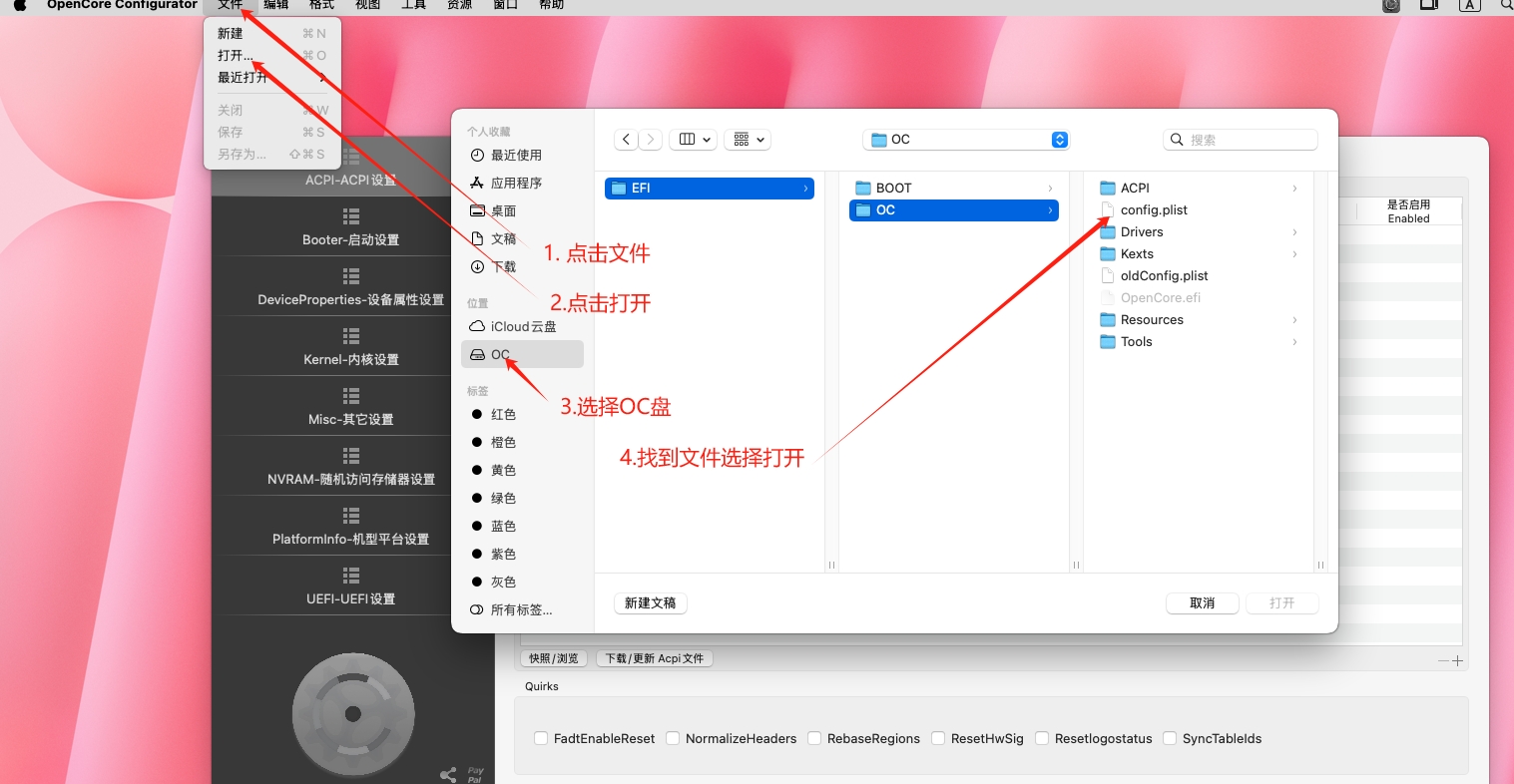Viewport: 1514px width, 784px height.
Task: Open the column view mode dropdown
Action: pyautogui.click(x=695, y=140)
